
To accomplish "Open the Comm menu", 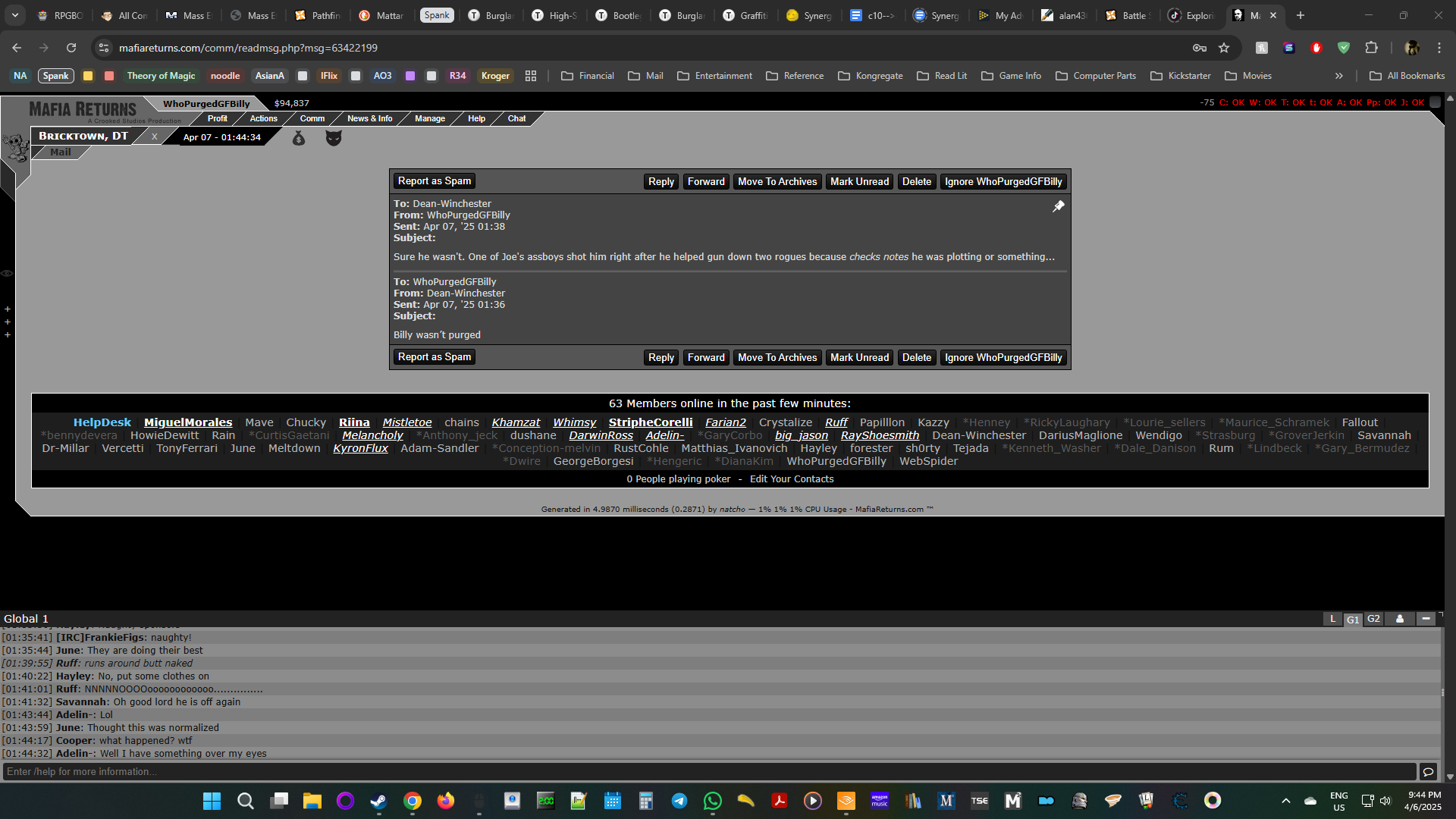I will pyautogui.click(x=312, y=118).
